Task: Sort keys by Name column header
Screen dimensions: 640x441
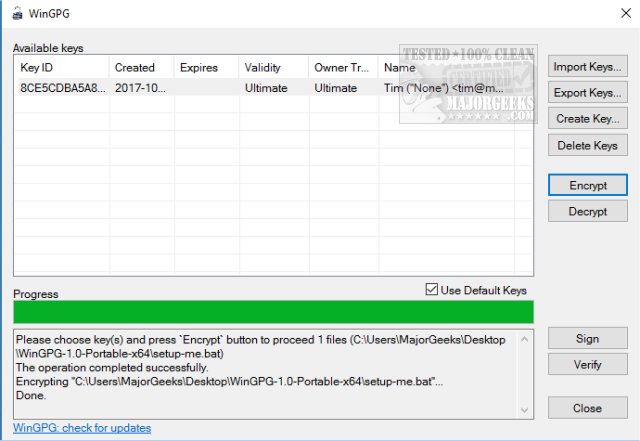Action: click(x=447, y=67)
